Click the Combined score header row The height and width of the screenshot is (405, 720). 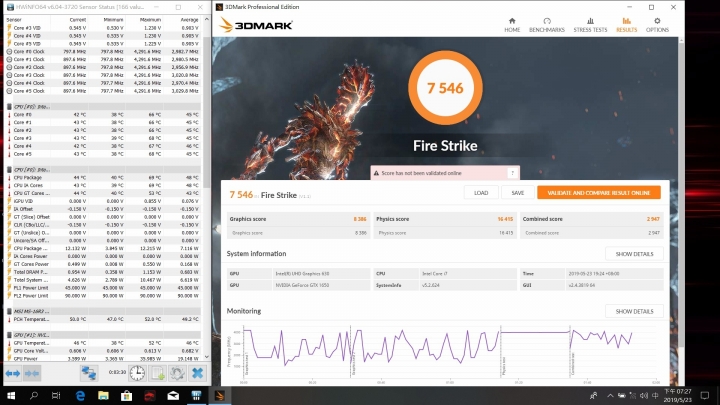[591, 219]
